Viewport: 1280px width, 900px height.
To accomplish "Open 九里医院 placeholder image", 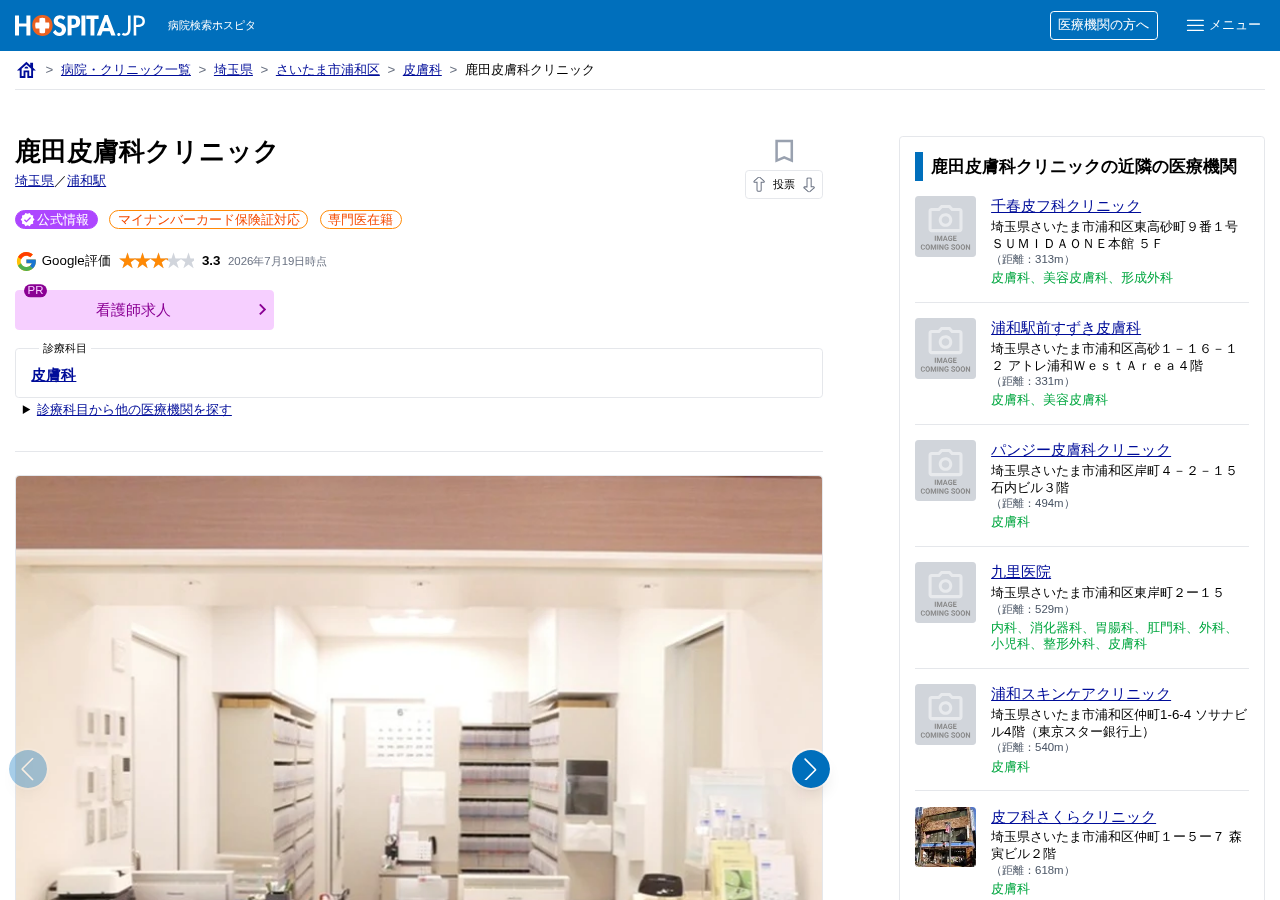I will coord(945,592).
